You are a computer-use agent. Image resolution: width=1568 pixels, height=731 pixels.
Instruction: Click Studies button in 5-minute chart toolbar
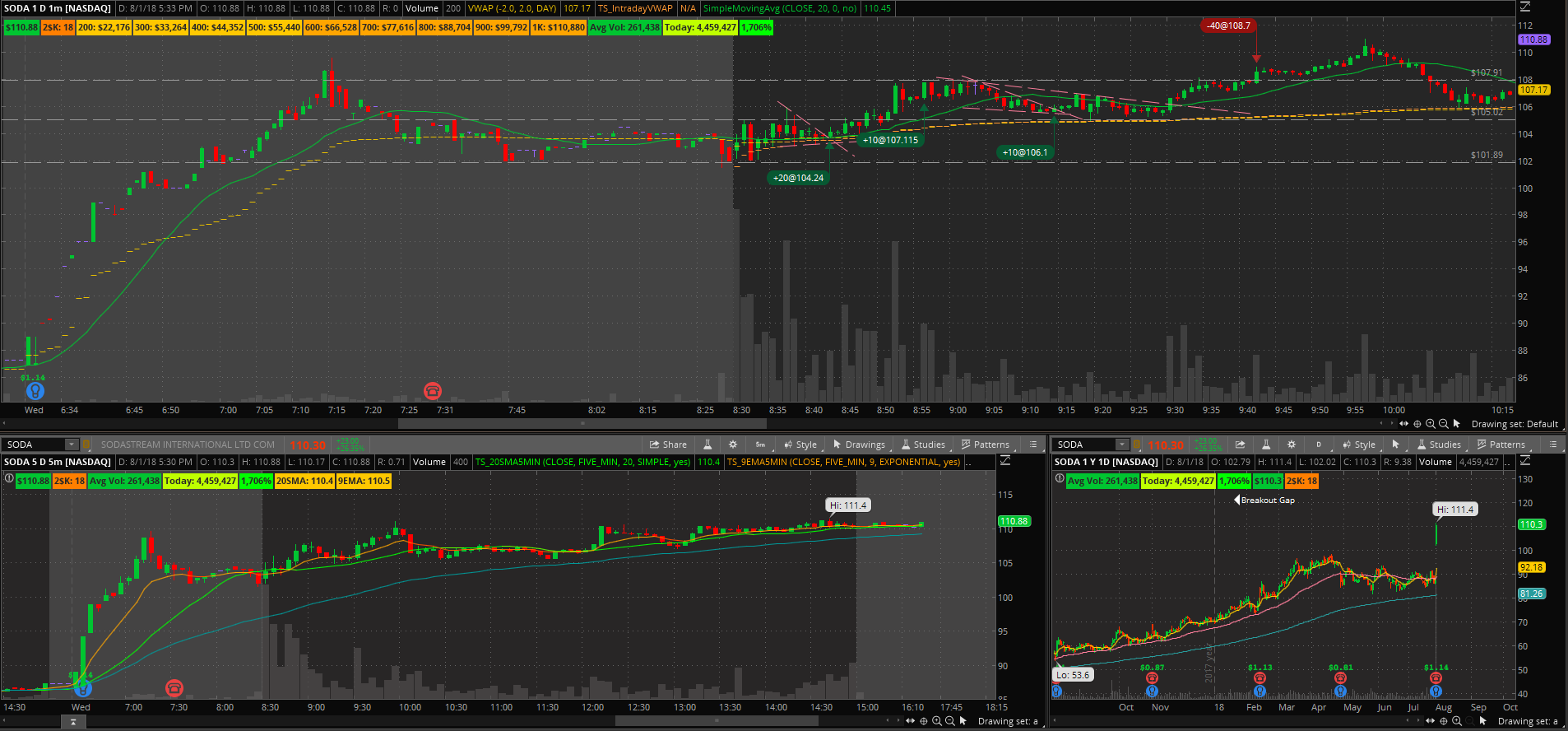click(923, 445)
